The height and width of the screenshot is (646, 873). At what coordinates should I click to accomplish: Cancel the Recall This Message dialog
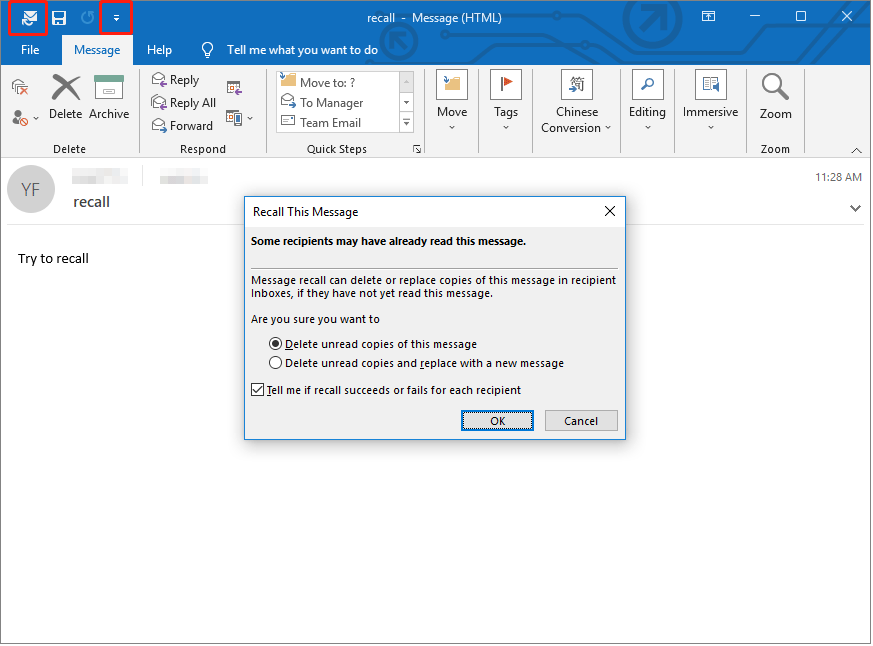581,420
